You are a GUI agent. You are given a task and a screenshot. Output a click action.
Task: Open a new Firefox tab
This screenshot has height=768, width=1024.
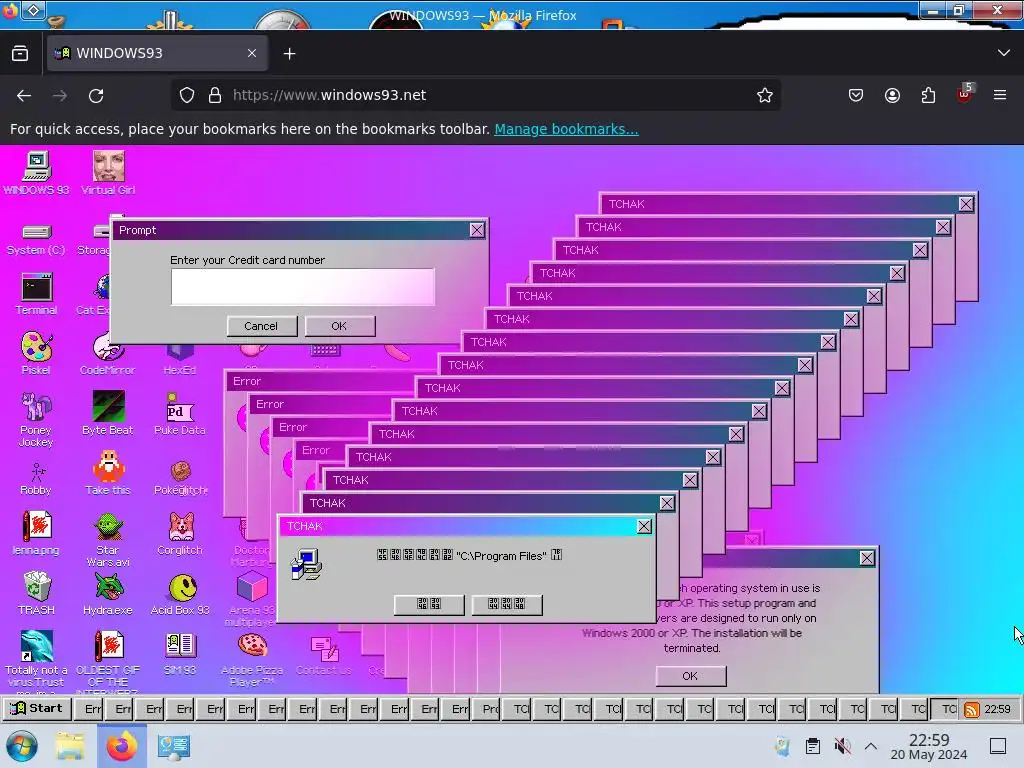289,54
